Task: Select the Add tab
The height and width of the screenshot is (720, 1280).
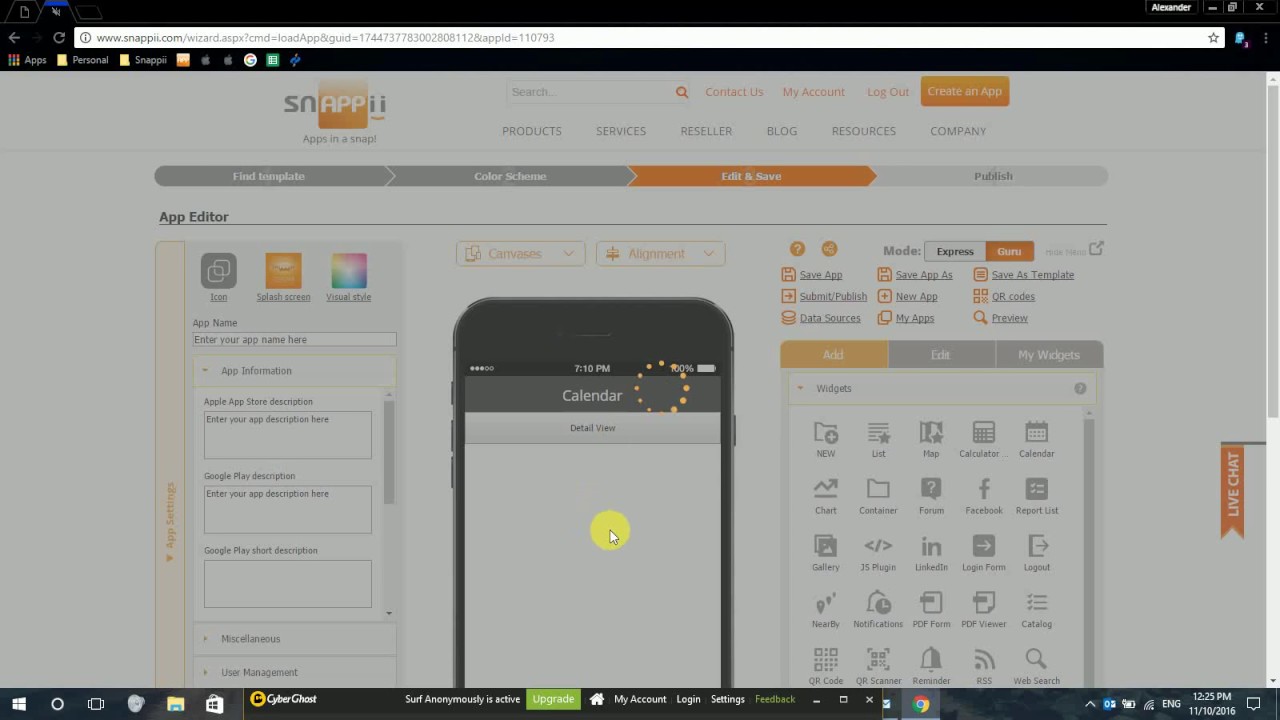Action: tap(833, 355)
